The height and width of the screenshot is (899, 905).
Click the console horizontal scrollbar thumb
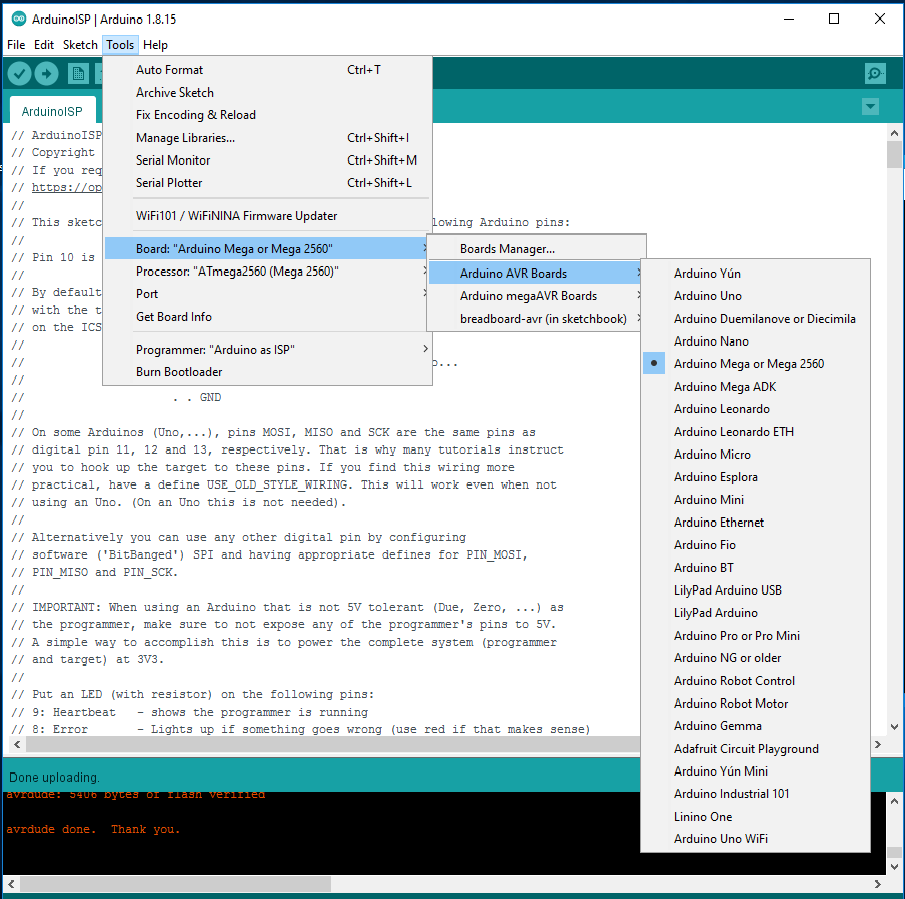point(175,883)
